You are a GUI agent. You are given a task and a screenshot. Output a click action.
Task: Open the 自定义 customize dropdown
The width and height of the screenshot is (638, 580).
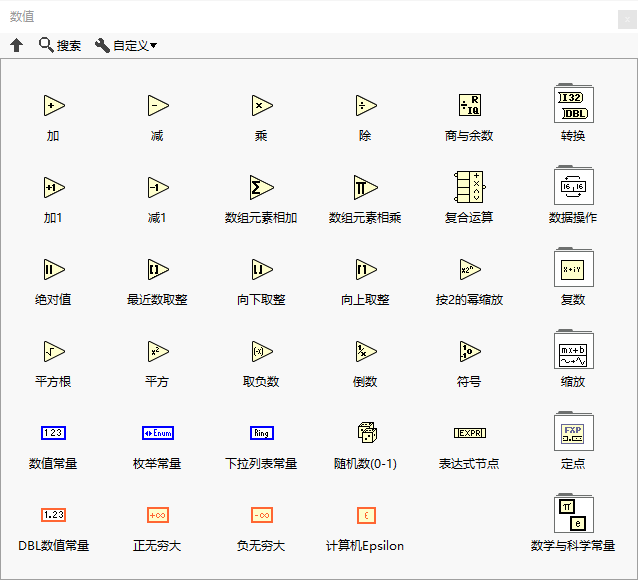coord(126,45)
